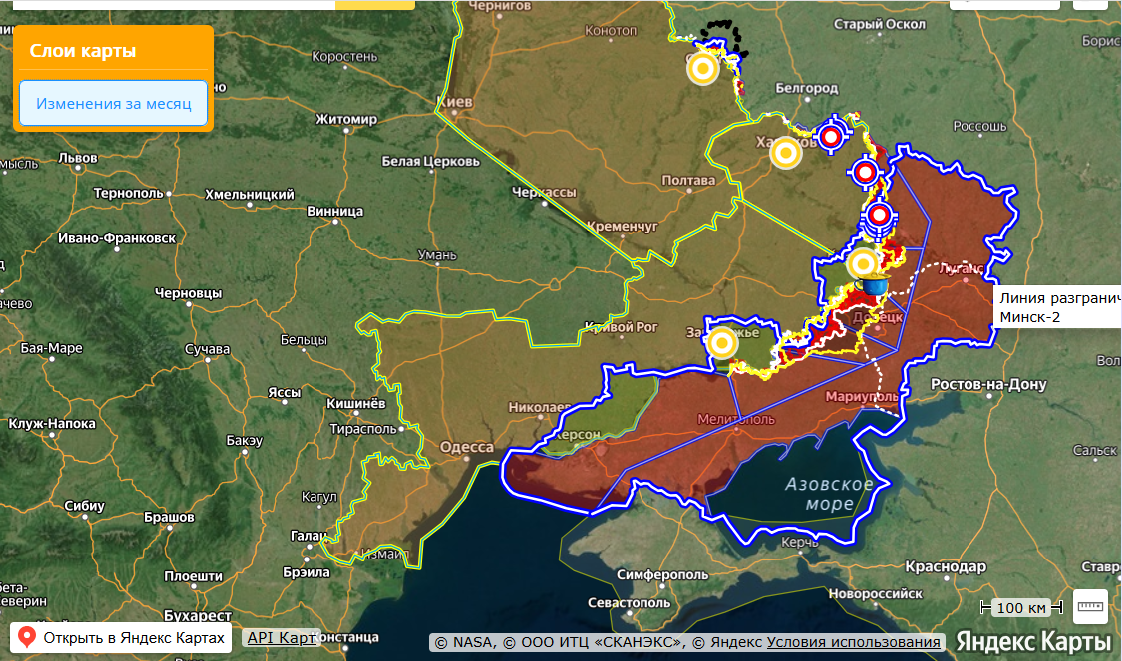Screen dimensions: 1122x661
Task: Click the Мариуполь city label
Action: [x=862, y=396]
